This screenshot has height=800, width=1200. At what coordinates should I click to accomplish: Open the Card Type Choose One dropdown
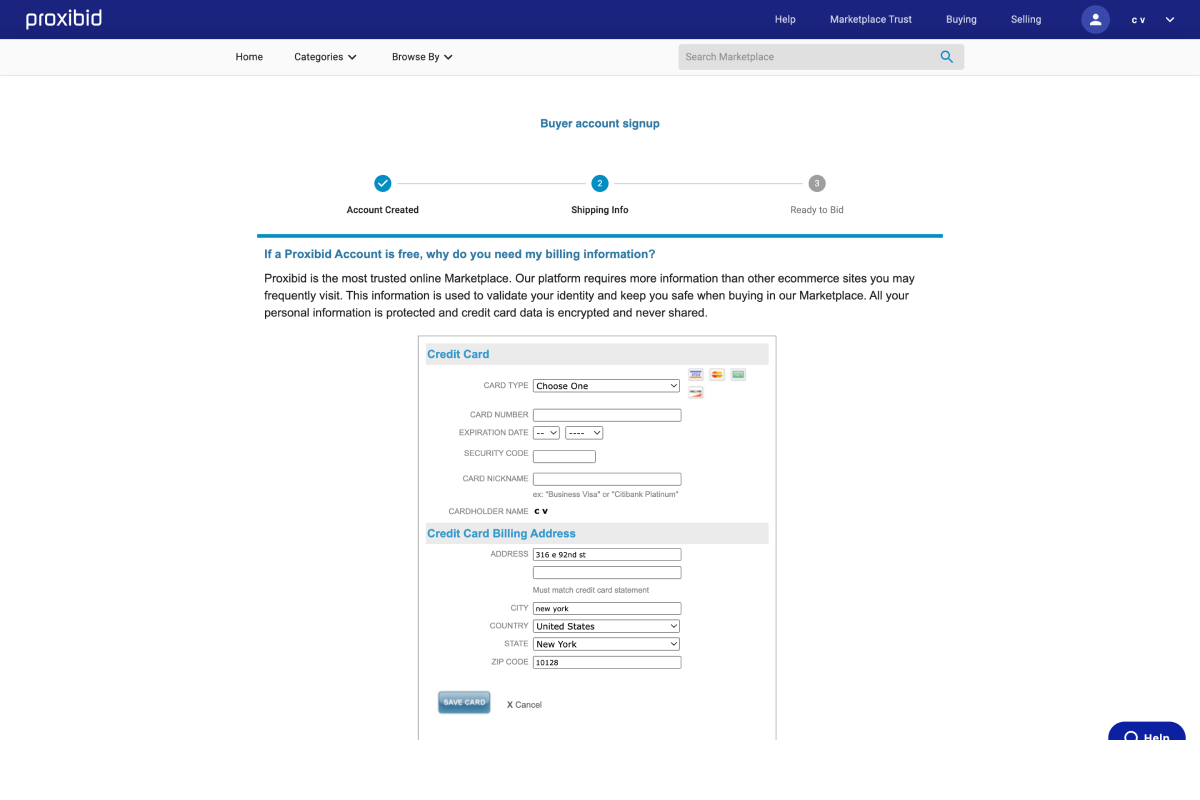coord(607,386)
